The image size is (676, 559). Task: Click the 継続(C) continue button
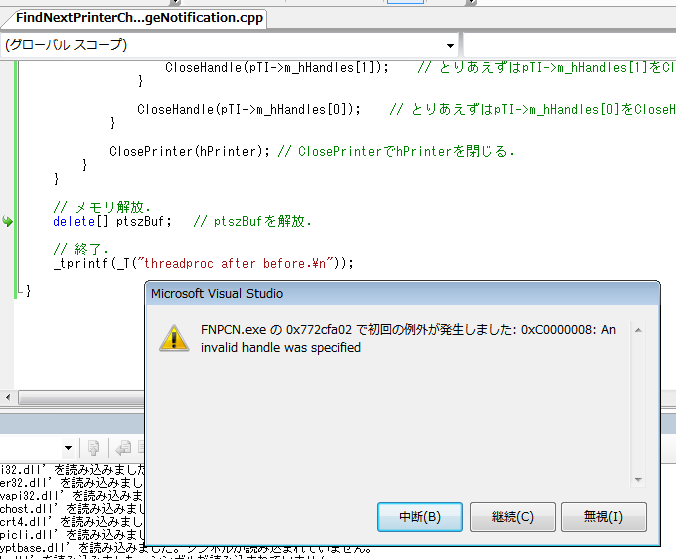[512, 516]
